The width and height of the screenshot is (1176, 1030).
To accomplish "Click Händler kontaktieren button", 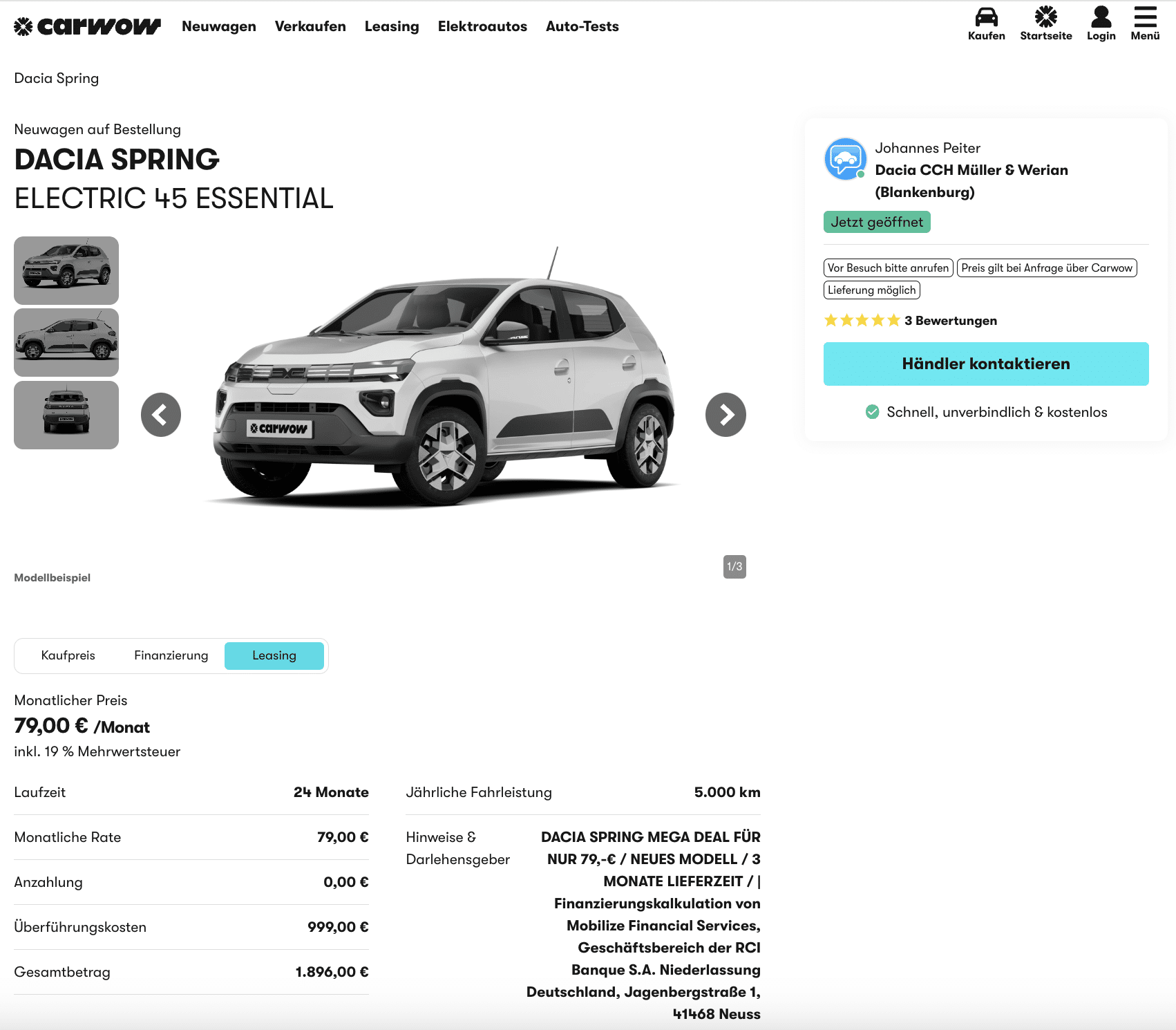I will [986, 364].
